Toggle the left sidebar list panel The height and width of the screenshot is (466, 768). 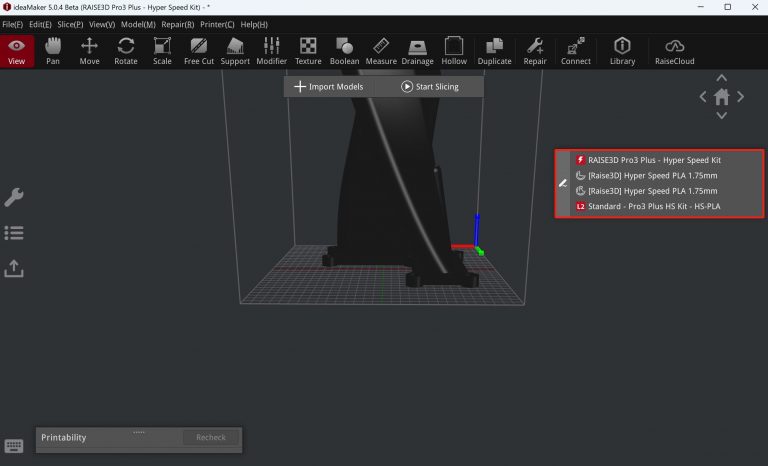[x=14, y=233]
